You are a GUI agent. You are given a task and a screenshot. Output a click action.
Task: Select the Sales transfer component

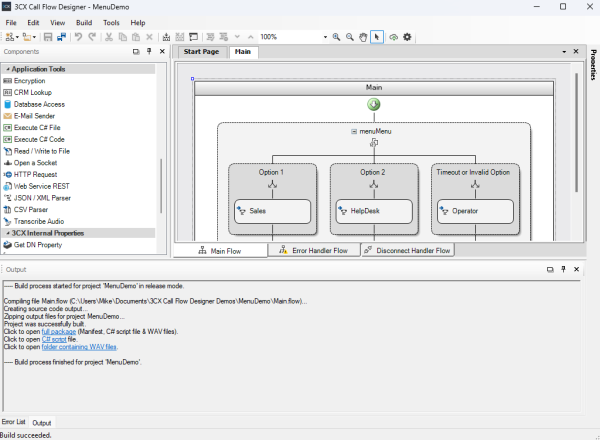click(272, 211)
